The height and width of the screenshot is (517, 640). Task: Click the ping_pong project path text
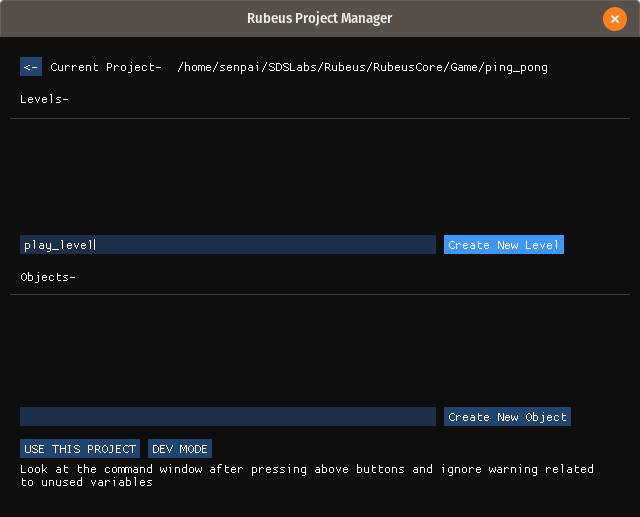point(362,67)
